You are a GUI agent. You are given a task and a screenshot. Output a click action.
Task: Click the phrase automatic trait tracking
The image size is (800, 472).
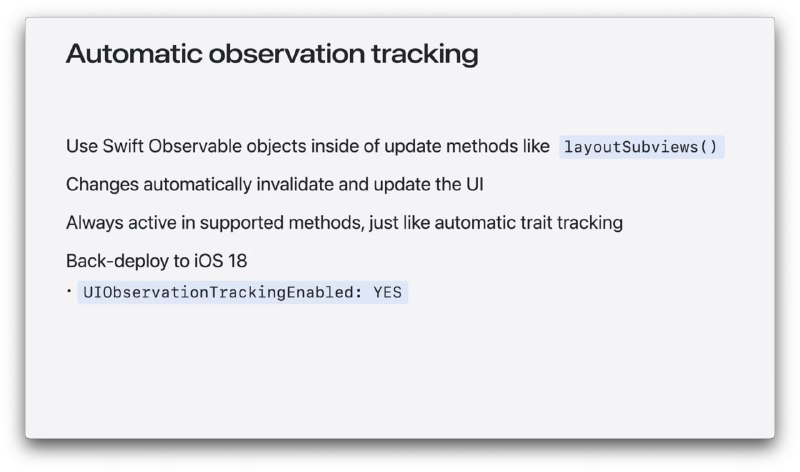[x=529, y=223]
